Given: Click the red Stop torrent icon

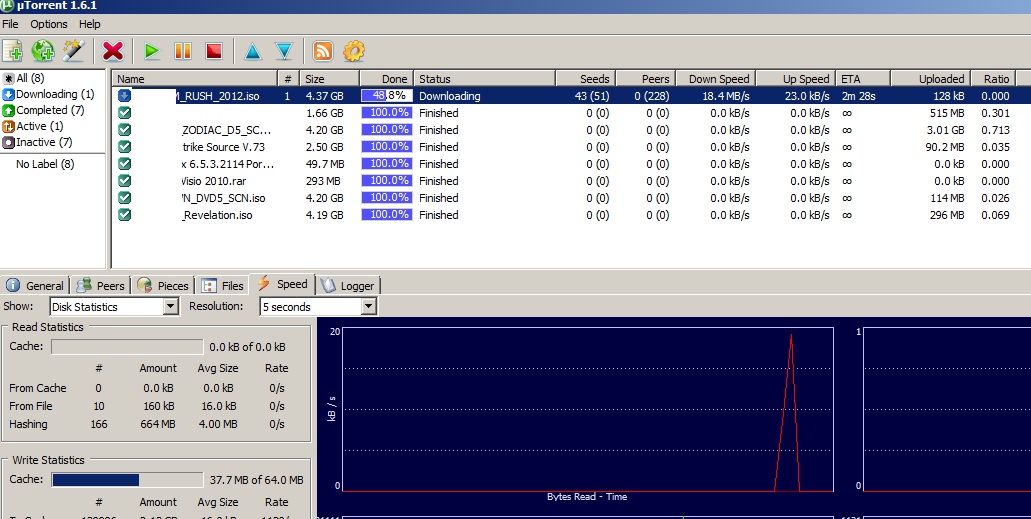Looking at the screenshot, I should tap(214, 51).
